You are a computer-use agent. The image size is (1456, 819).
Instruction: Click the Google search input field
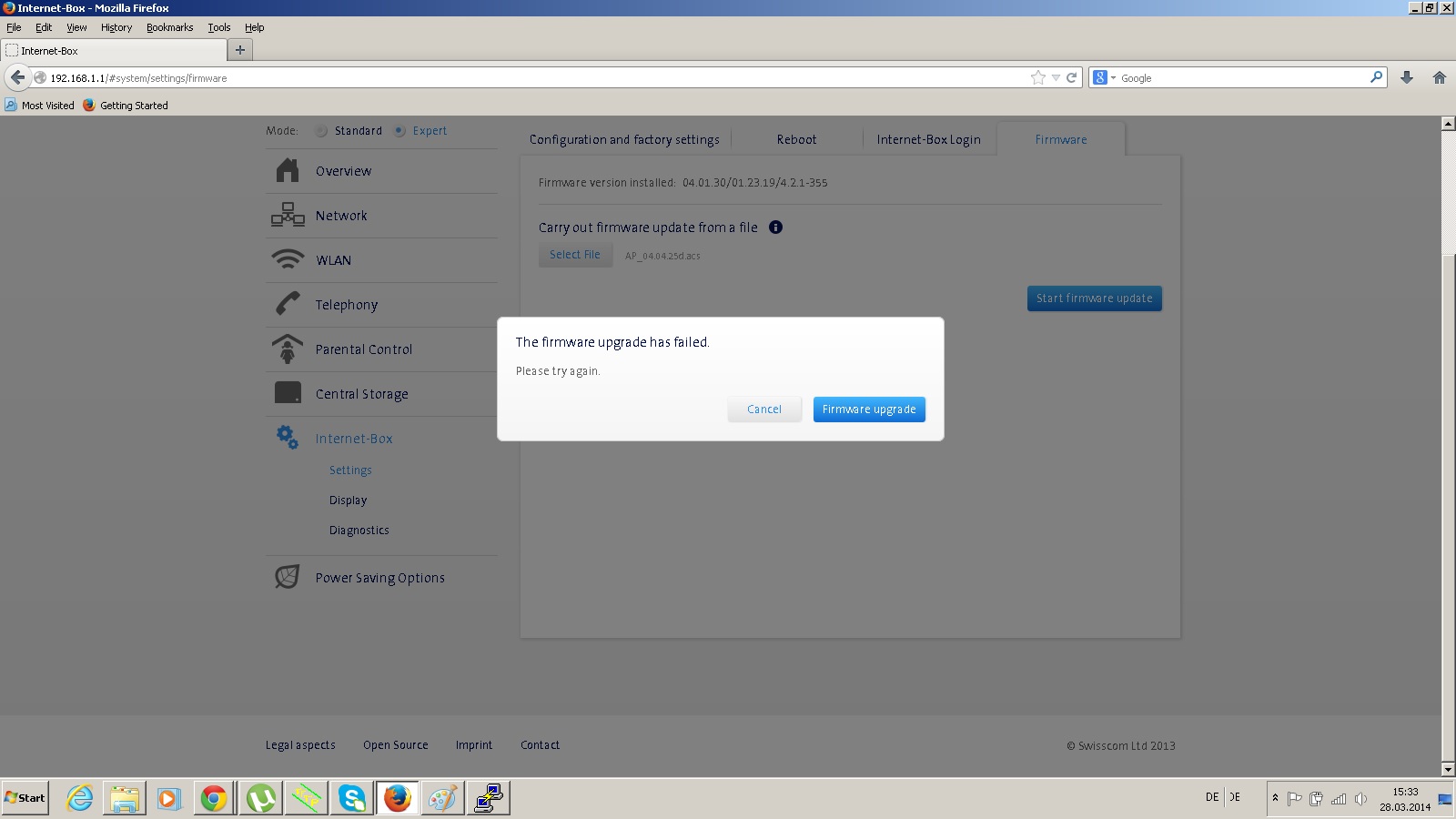(x=1241, y=78)
